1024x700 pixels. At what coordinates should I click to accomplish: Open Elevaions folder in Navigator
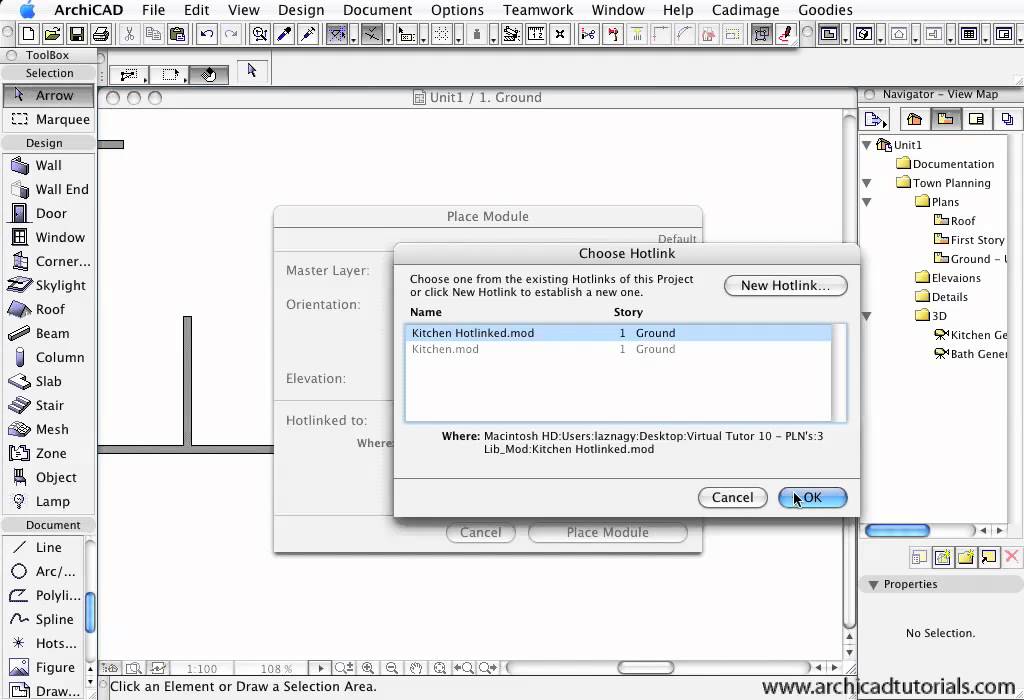click(948, 278)
